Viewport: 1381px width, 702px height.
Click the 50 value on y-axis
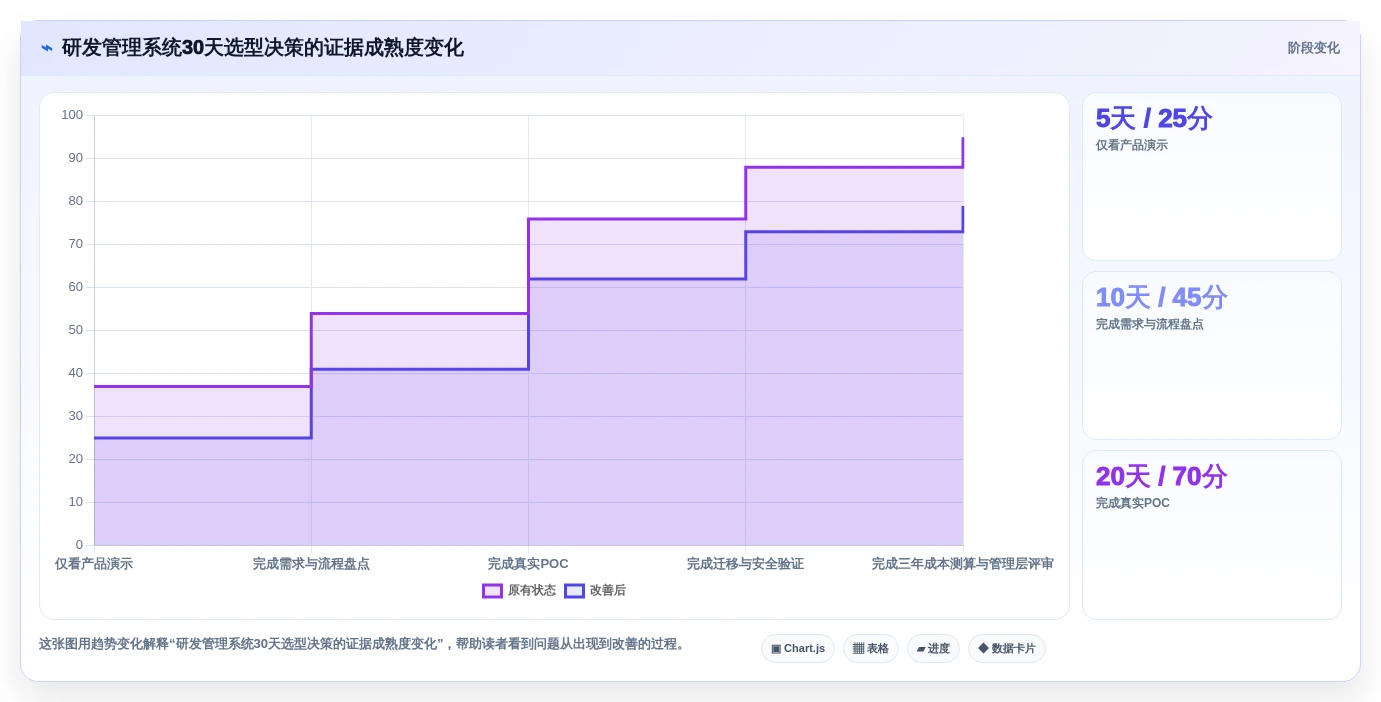76,330
